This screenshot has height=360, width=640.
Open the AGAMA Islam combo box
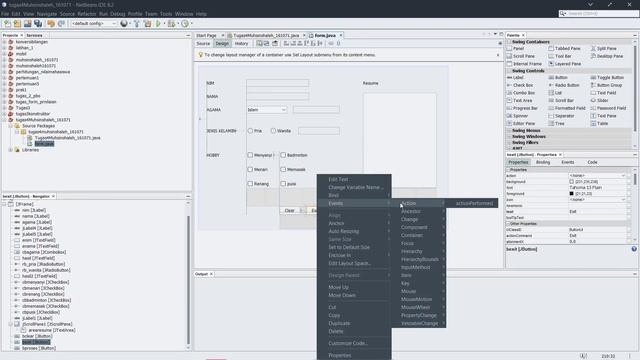coord(267,110)
